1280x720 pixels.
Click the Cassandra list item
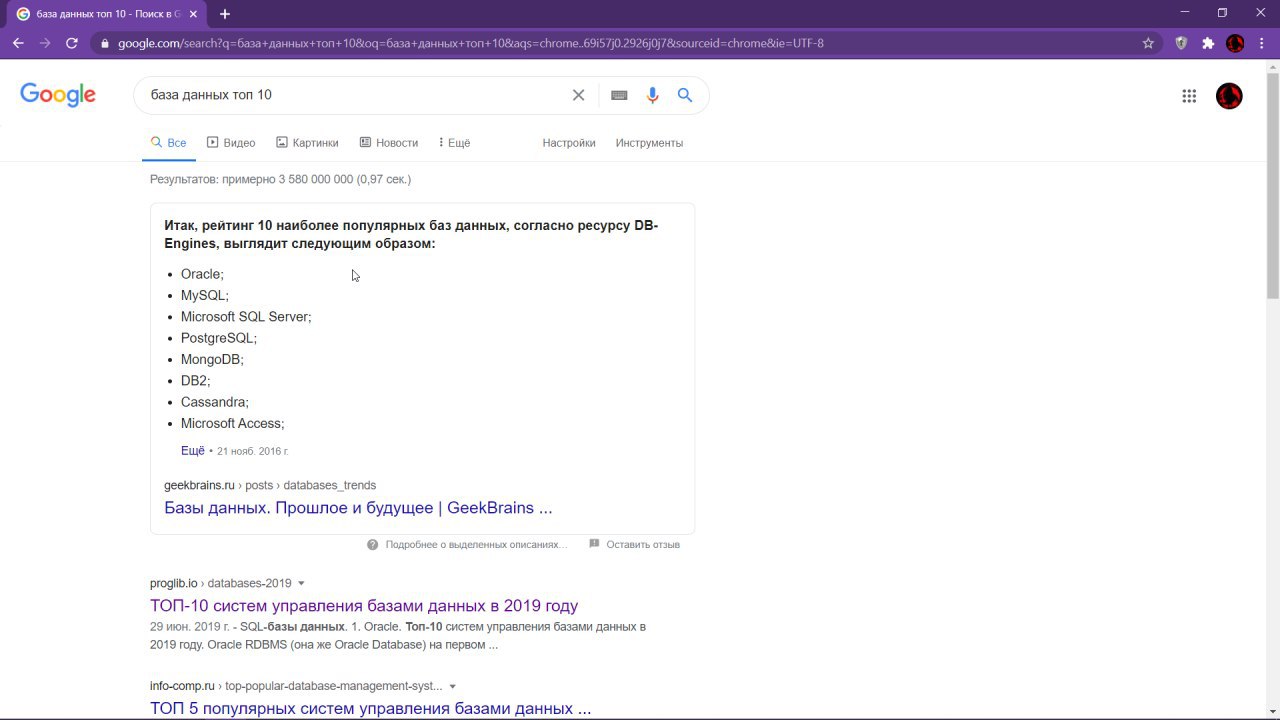(215, 402)
